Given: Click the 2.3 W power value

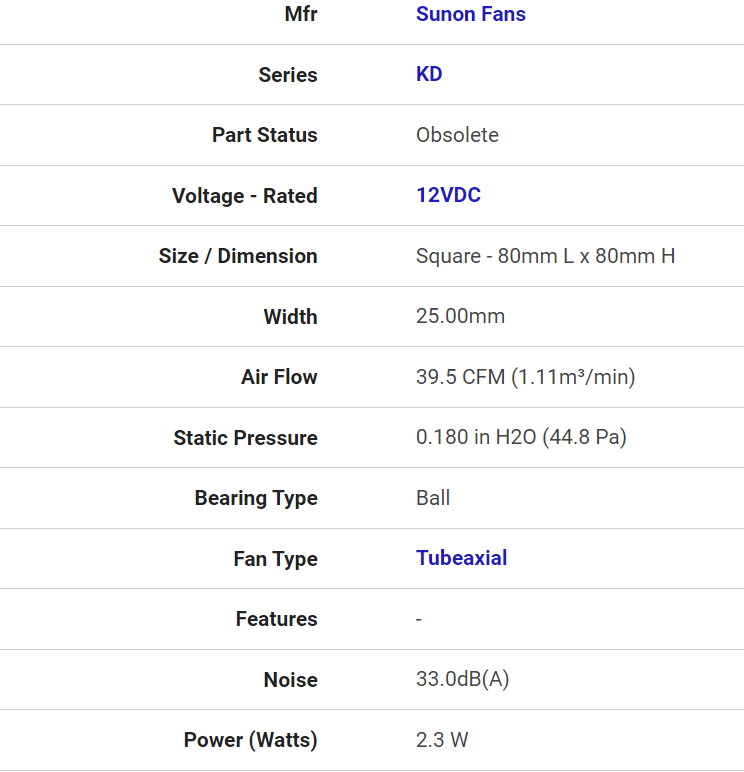Looking at the screenshot, I should (x=442, y=740).
